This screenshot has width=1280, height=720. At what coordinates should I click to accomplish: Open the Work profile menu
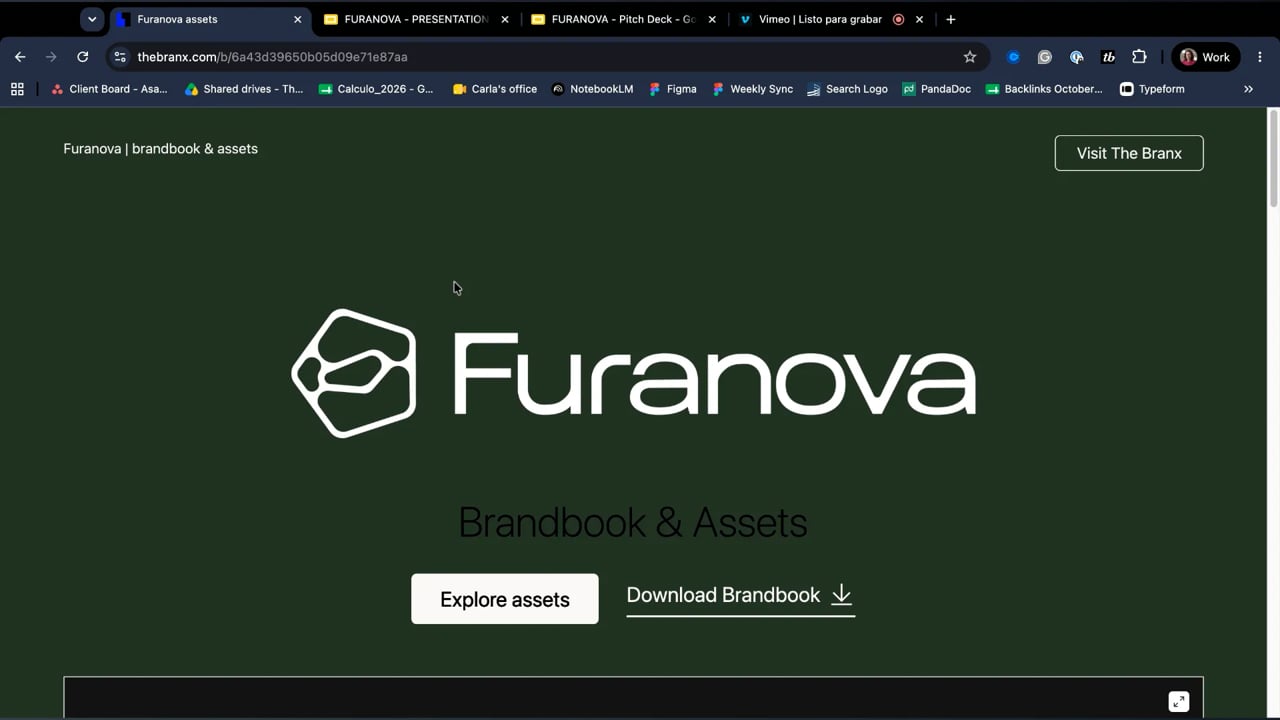[1206, 57]
